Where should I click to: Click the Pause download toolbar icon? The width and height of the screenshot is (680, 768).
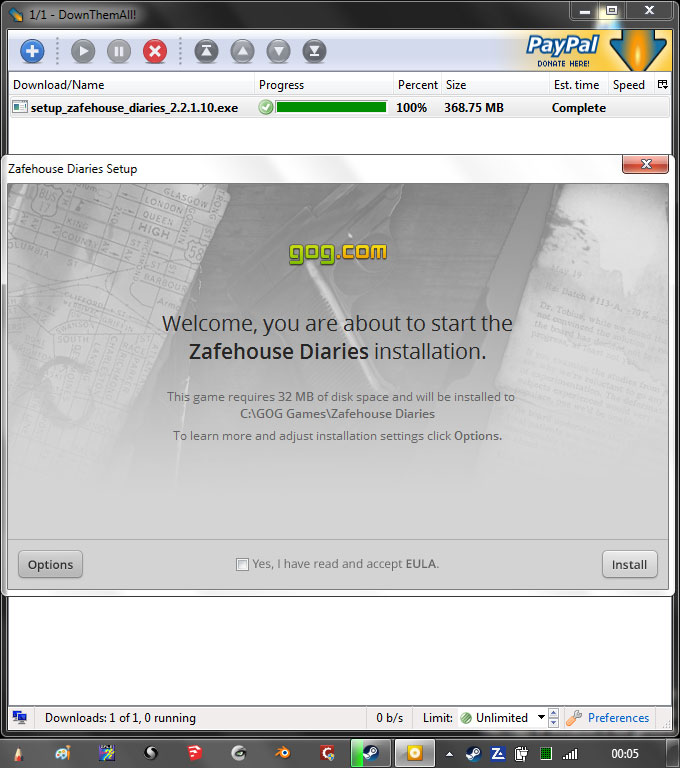pos(119,51)
